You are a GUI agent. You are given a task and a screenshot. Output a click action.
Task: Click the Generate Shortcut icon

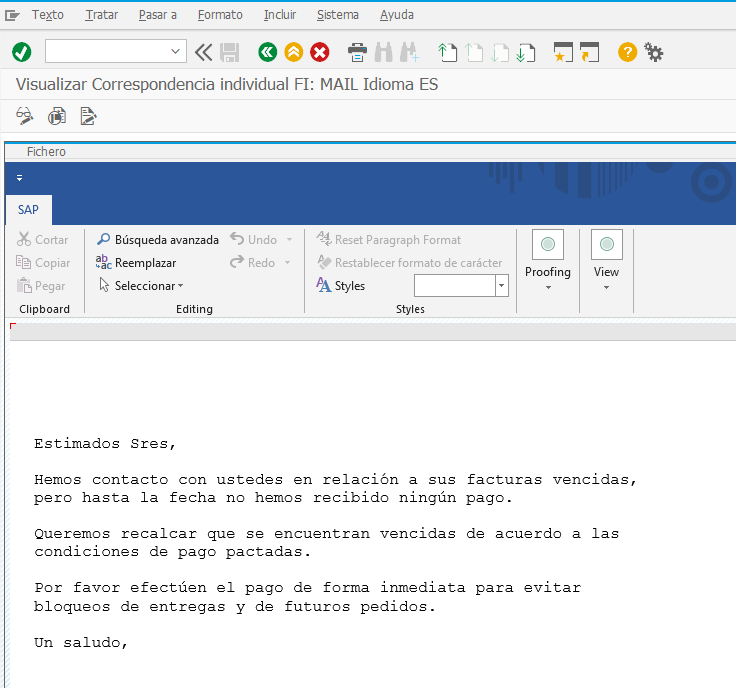[590, 52]
